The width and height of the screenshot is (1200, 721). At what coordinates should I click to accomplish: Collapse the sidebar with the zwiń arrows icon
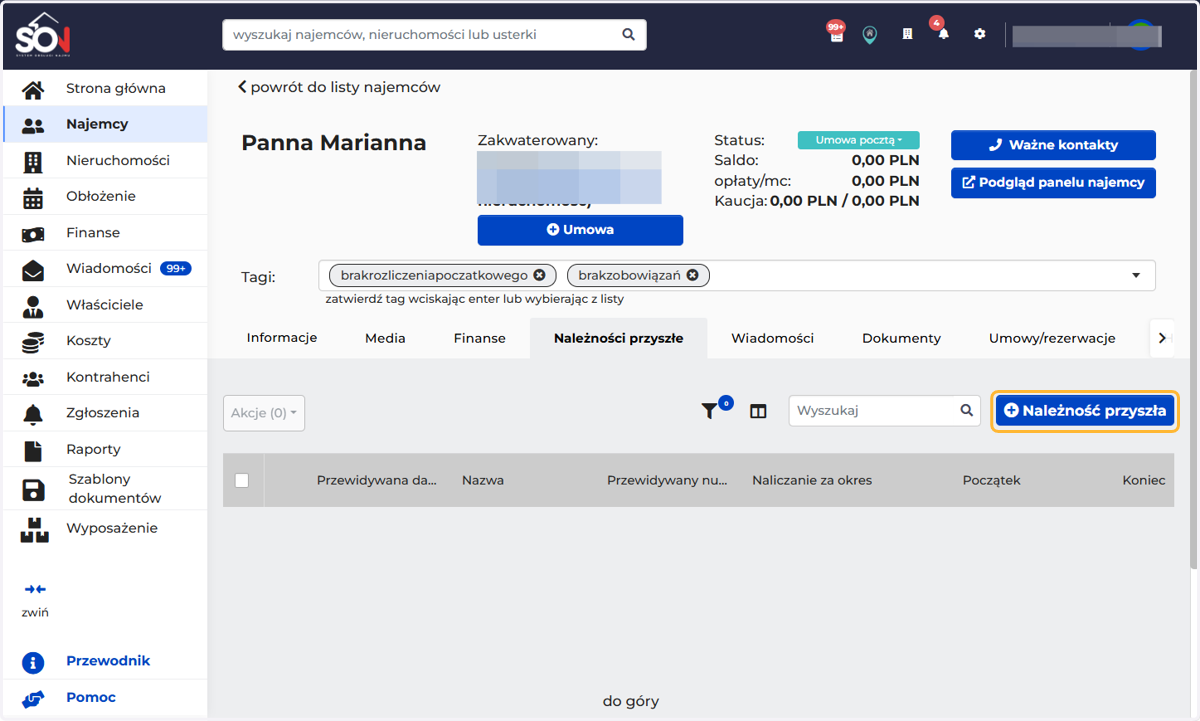pyautogui.click(x=35, y=589)
